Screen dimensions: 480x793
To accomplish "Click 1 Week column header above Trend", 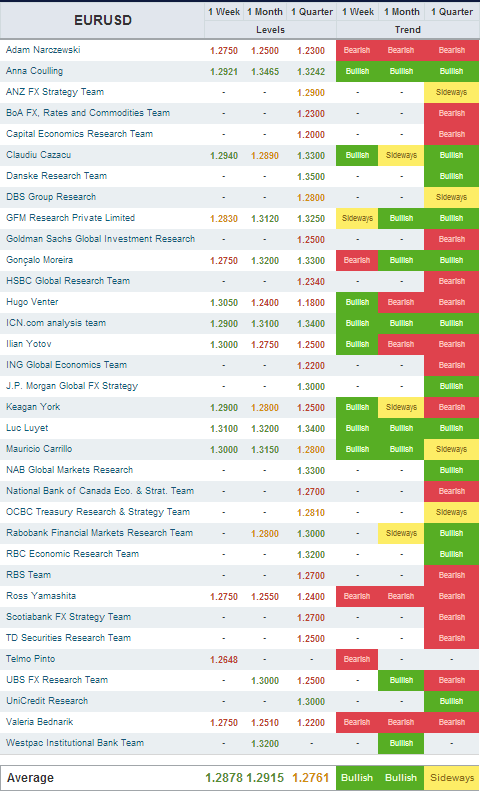I will [x=358, y=12].
